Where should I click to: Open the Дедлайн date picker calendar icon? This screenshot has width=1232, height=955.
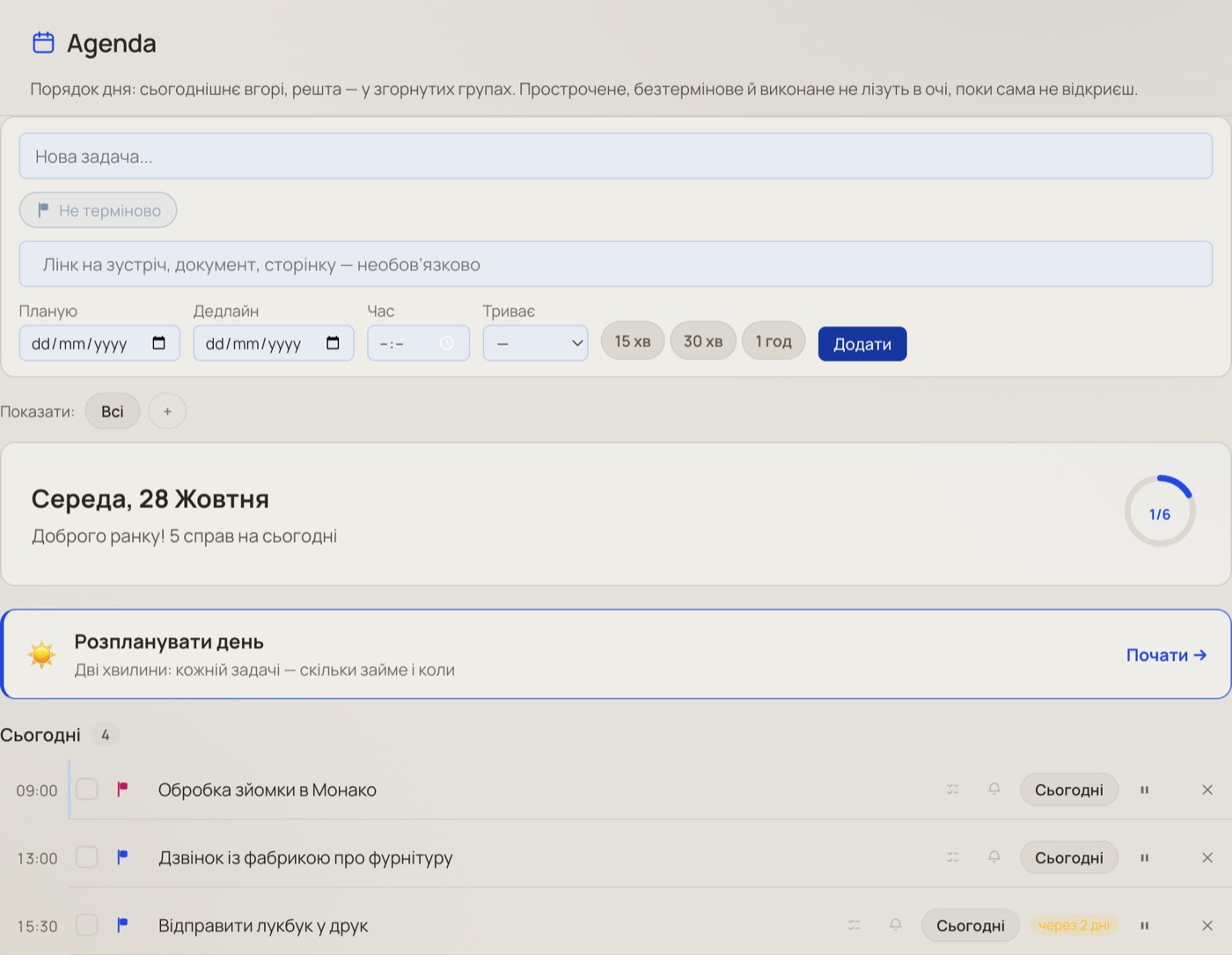(333, 343)
